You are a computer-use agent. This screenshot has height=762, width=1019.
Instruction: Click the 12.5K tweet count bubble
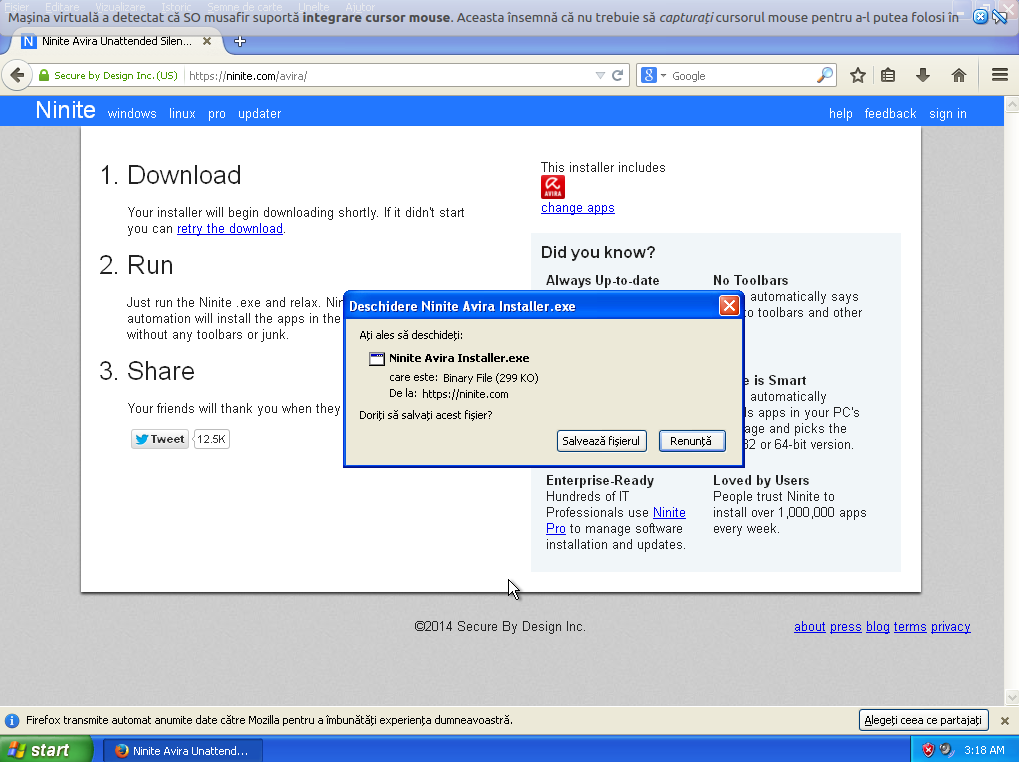211,439
